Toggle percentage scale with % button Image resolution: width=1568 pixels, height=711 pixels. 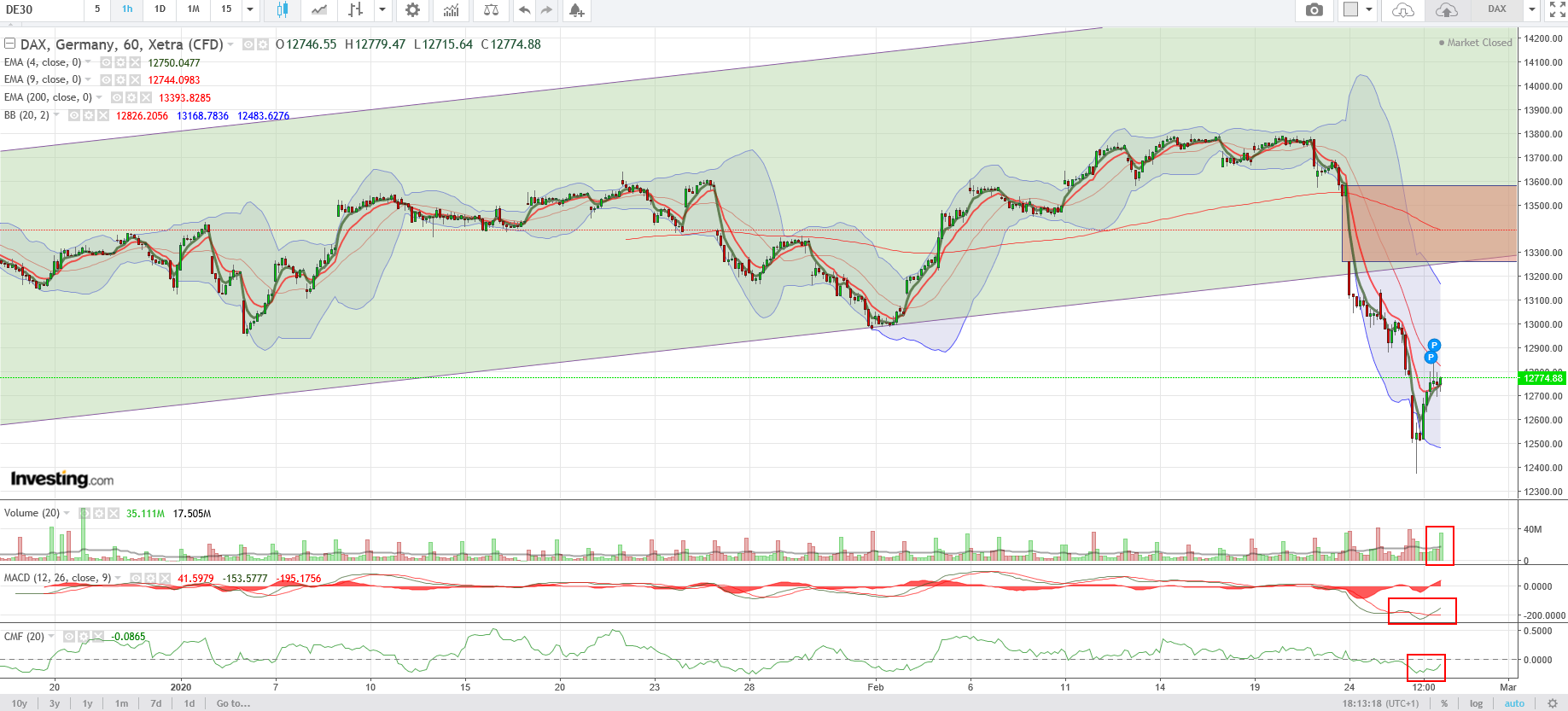[1444, 703]
